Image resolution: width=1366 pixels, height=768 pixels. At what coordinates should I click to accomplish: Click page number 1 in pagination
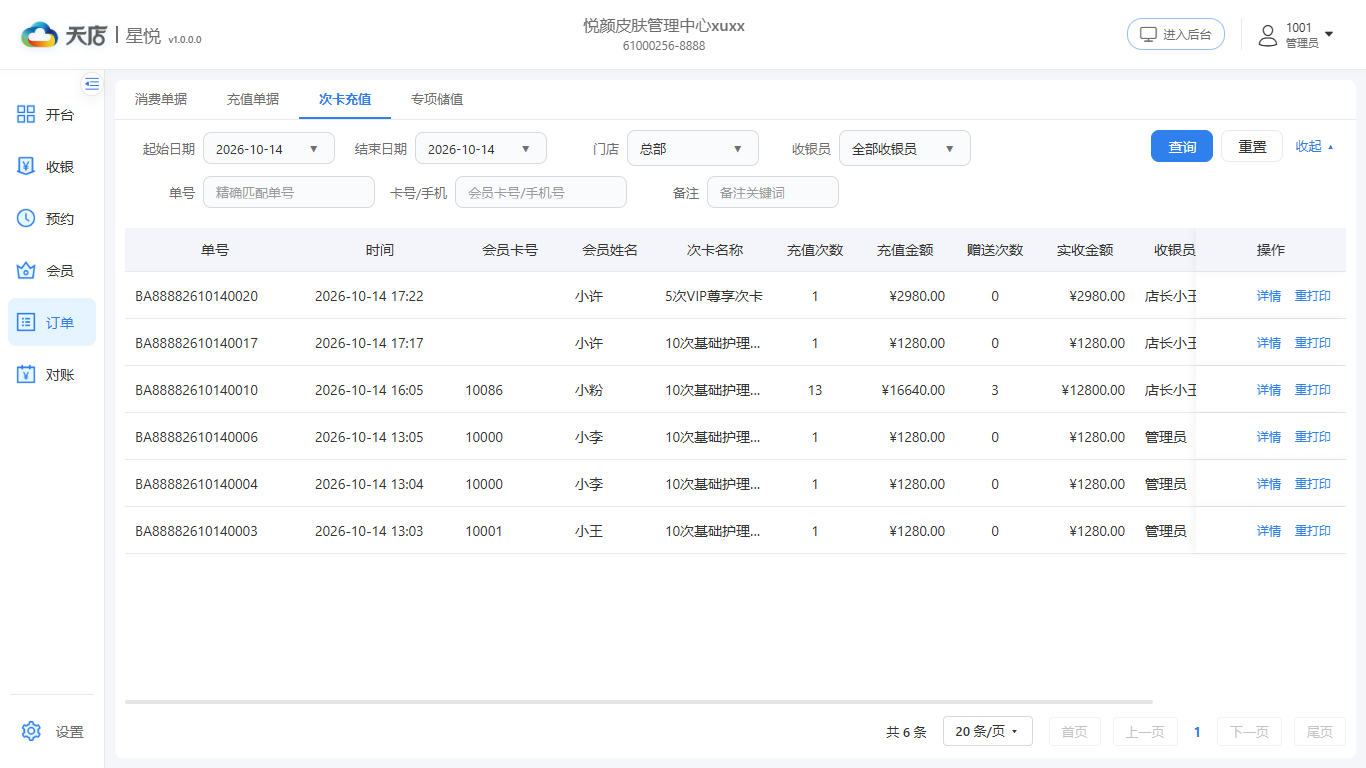(x=1197, y=732)
